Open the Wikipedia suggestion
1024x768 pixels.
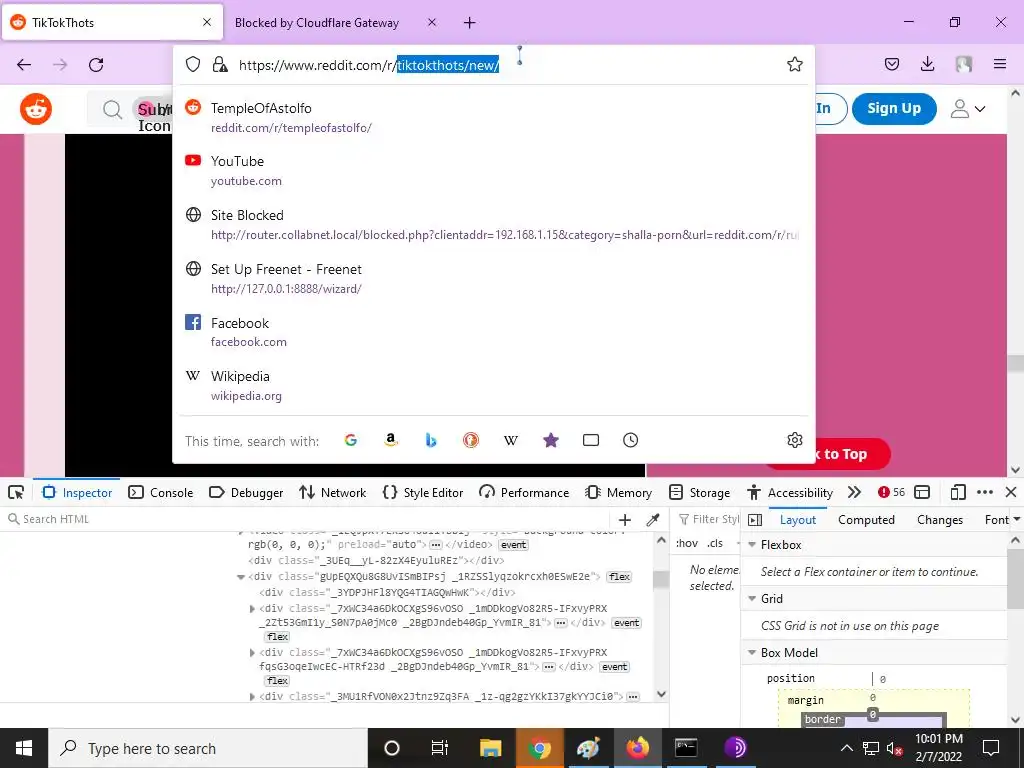point(494,385)
